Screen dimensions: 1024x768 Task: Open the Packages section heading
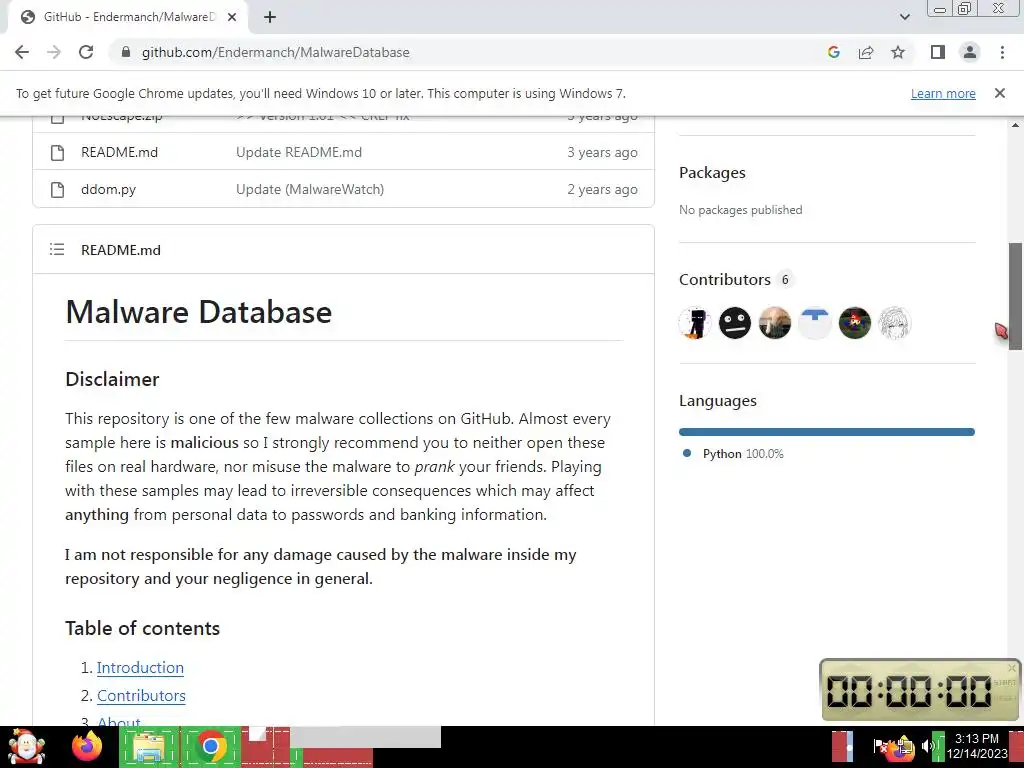(x=712, y=172)
